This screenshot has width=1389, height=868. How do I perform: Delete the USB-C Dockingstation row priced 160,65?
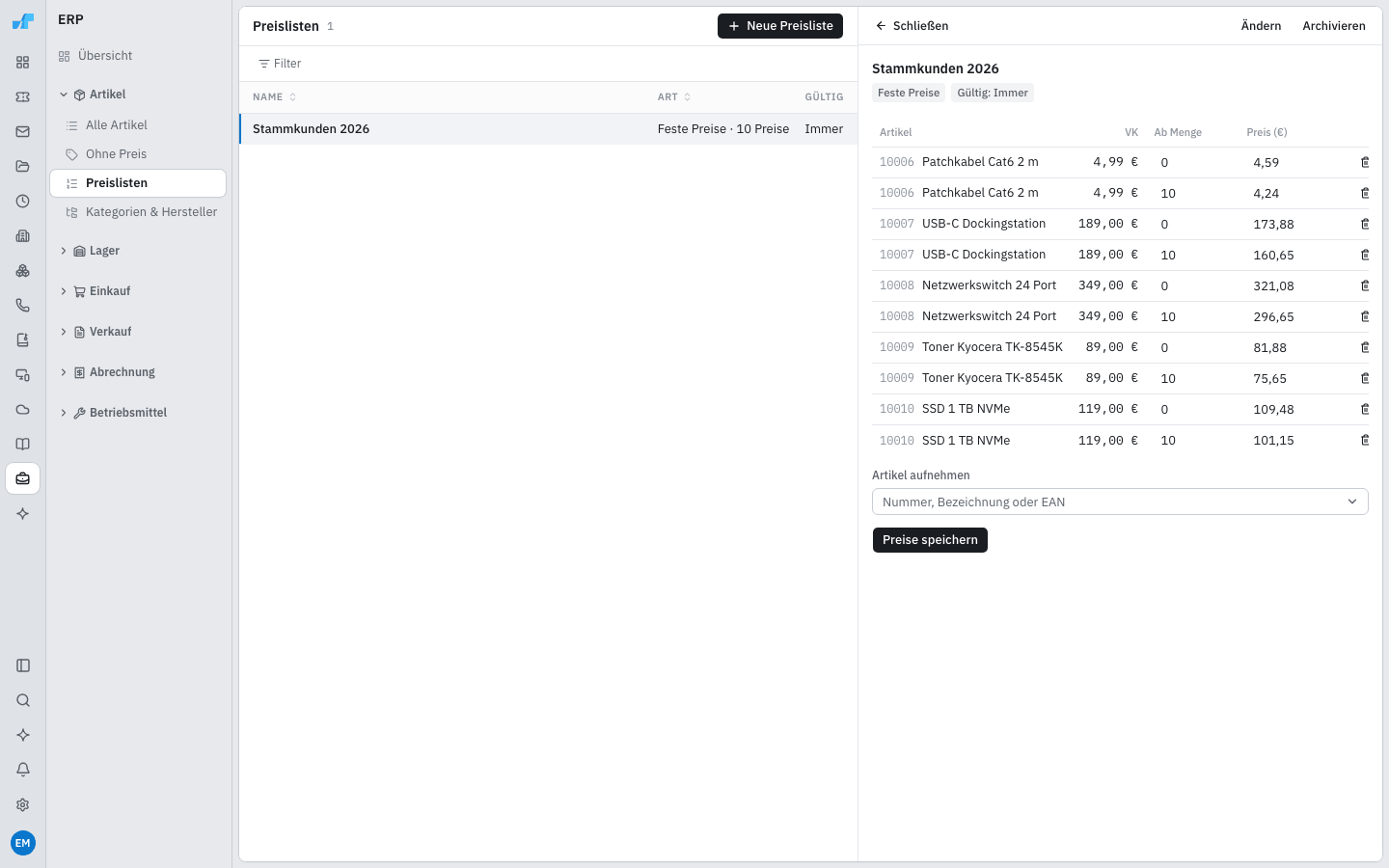(x=1364, y=255)
